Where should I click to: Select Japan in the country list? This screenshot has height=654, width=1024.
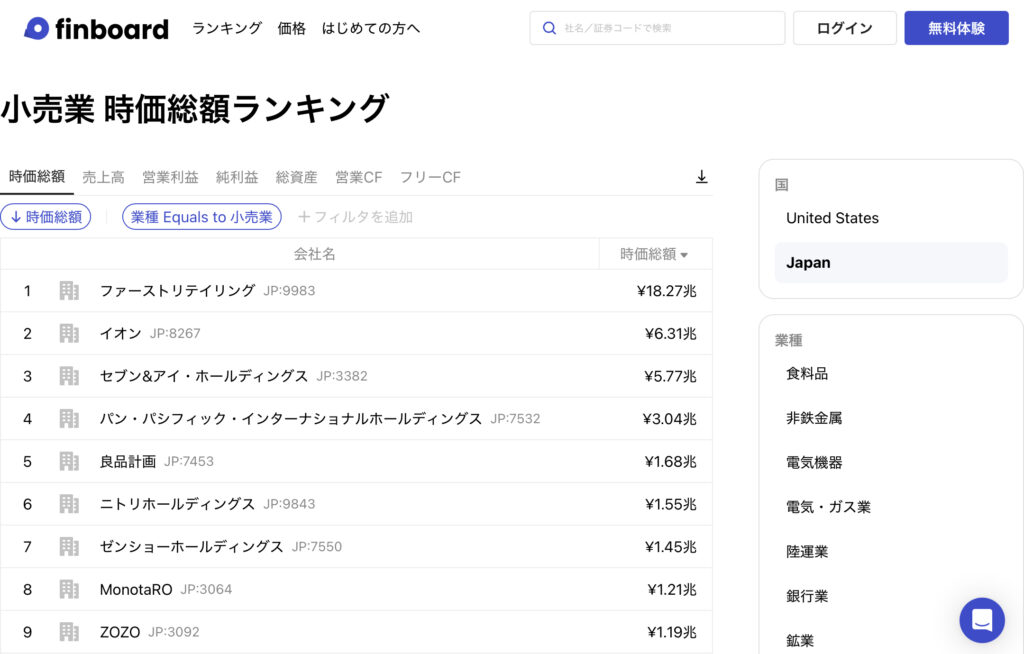[x=890, y=263]
